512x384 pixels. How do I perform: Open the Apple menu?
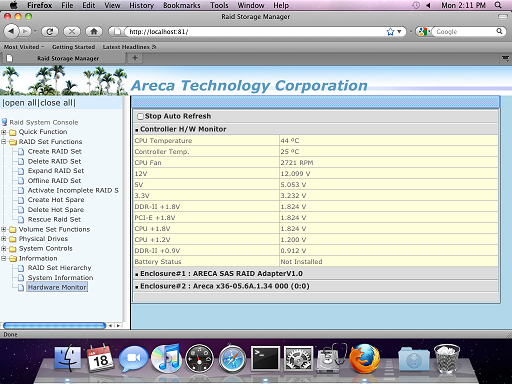pyautogui.click(x=14, y=5)
